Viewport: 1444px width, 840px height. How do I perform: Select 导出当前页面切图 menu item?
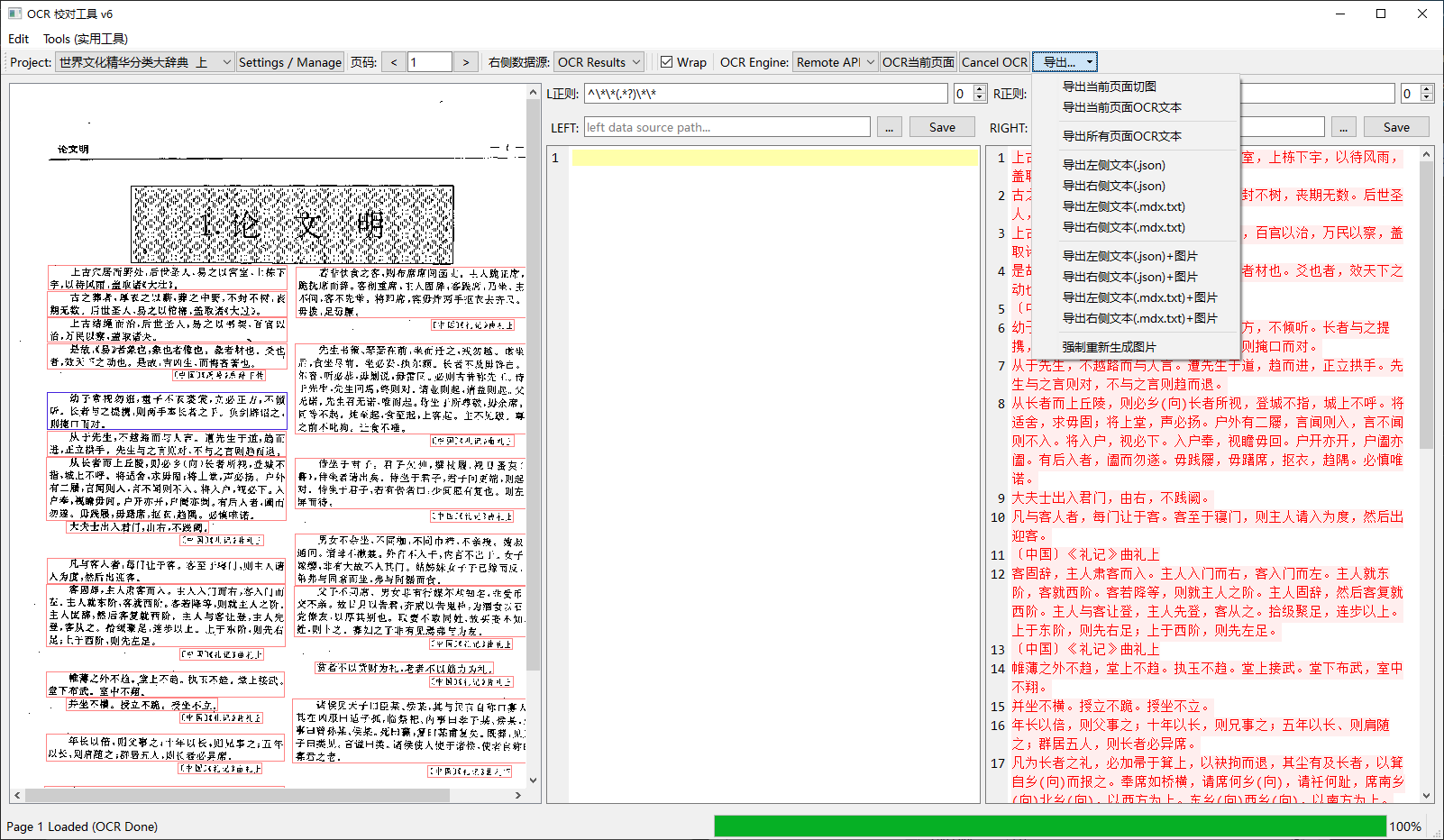click(x=1136, y=87)
